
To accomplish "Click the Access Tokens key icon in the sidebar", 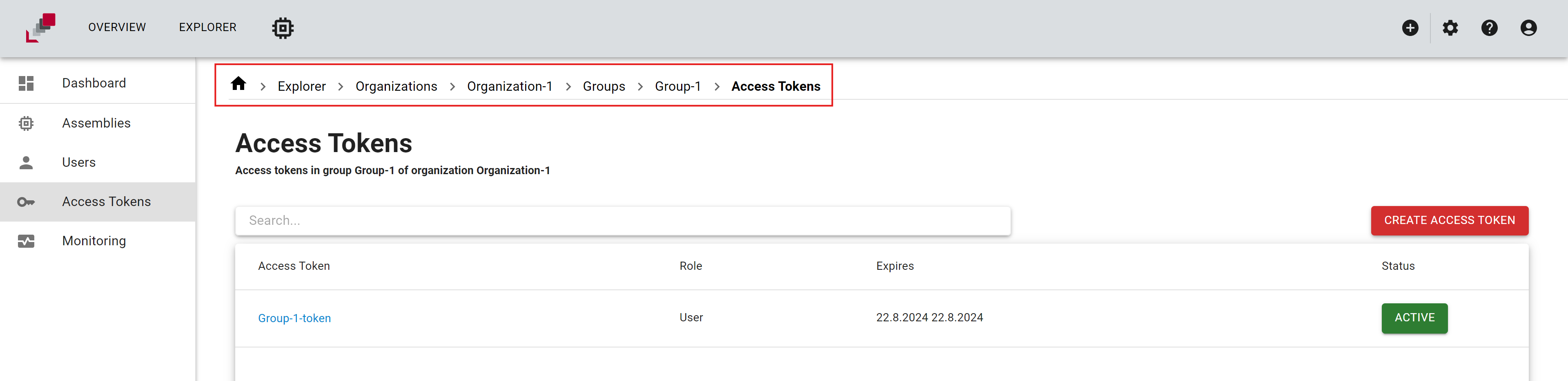I will (26, 202).
